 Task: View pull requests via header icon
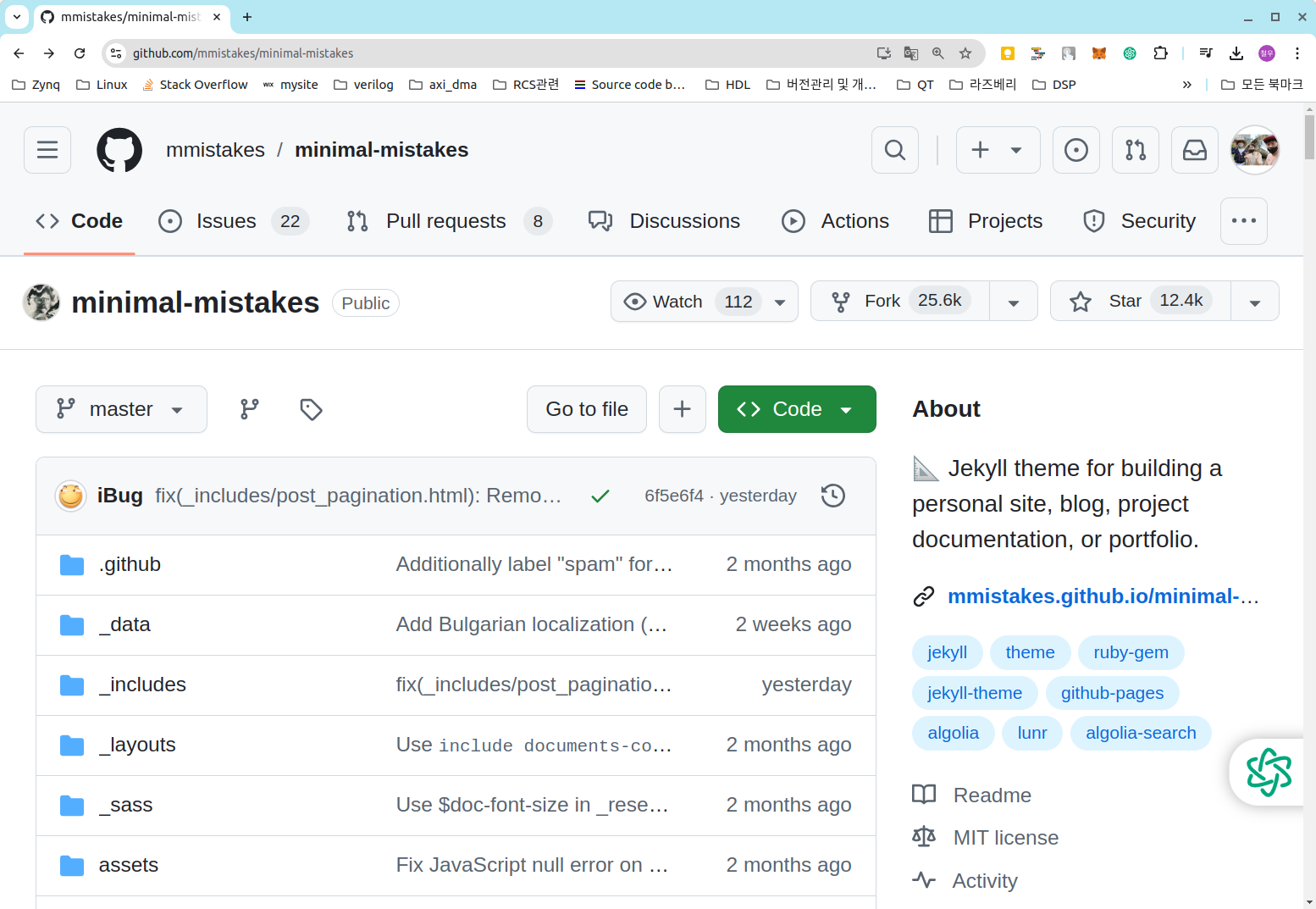pyautogui.click(x=1135, y=150)
